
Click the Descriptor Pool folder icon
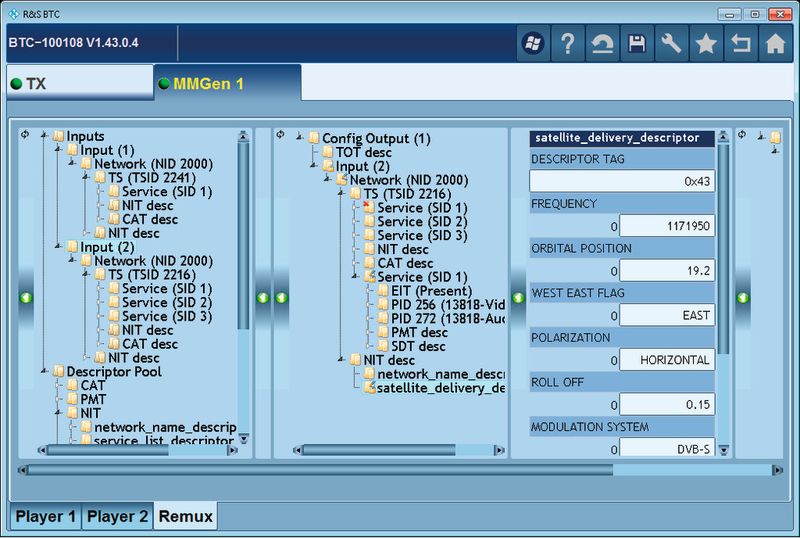(x=59, y=372)
